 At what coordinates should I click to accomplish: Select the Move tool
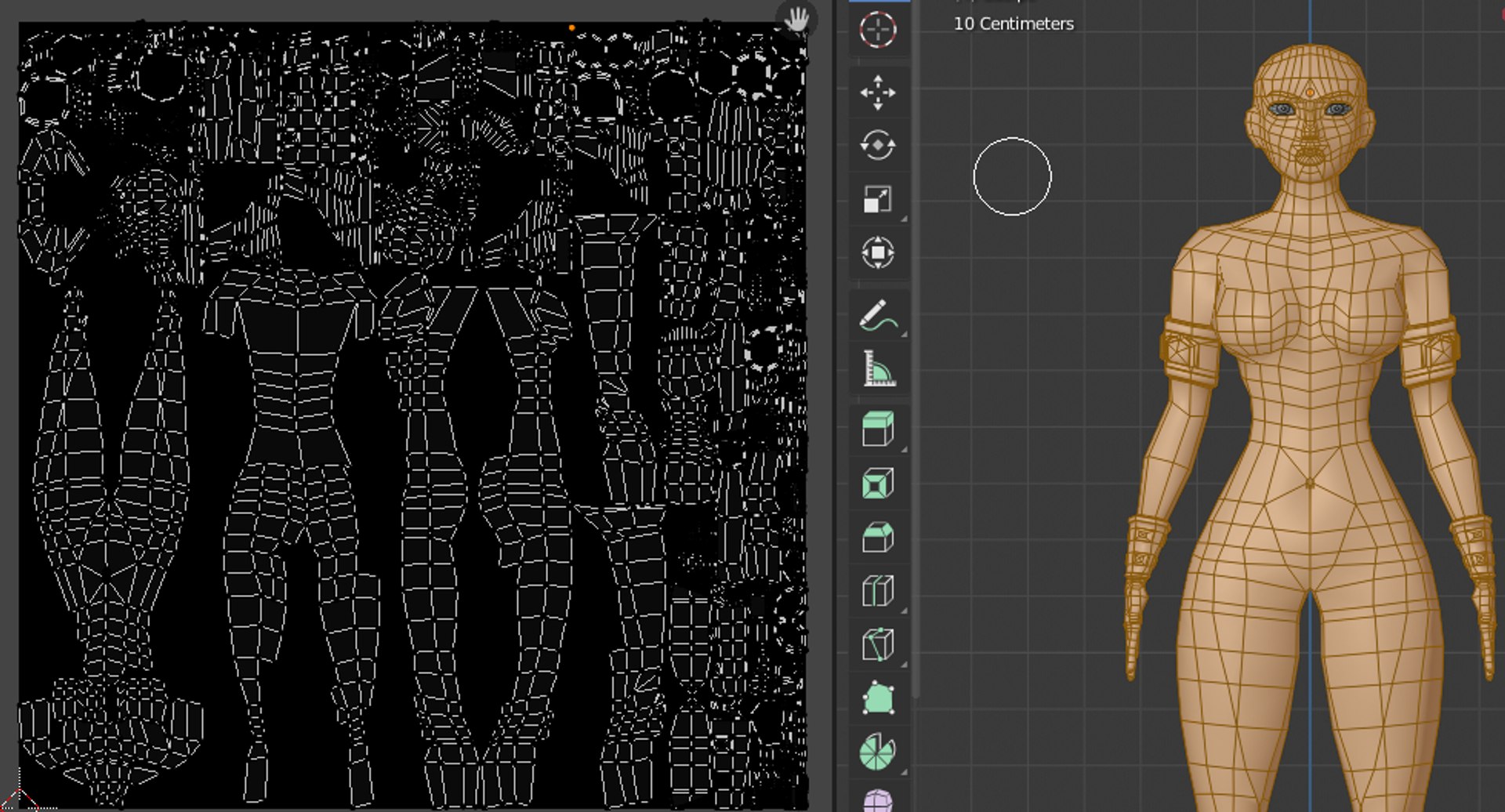click(x=878, y=92)
